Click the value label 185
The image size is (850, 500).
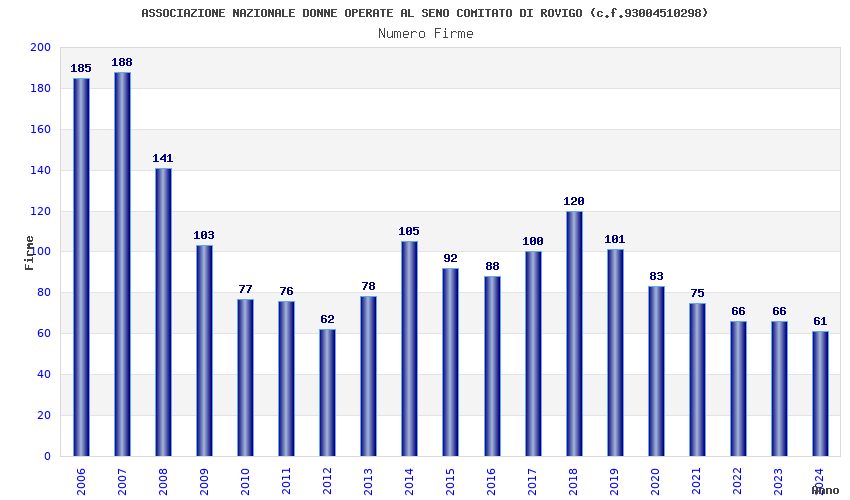click(x=81, y=68)
